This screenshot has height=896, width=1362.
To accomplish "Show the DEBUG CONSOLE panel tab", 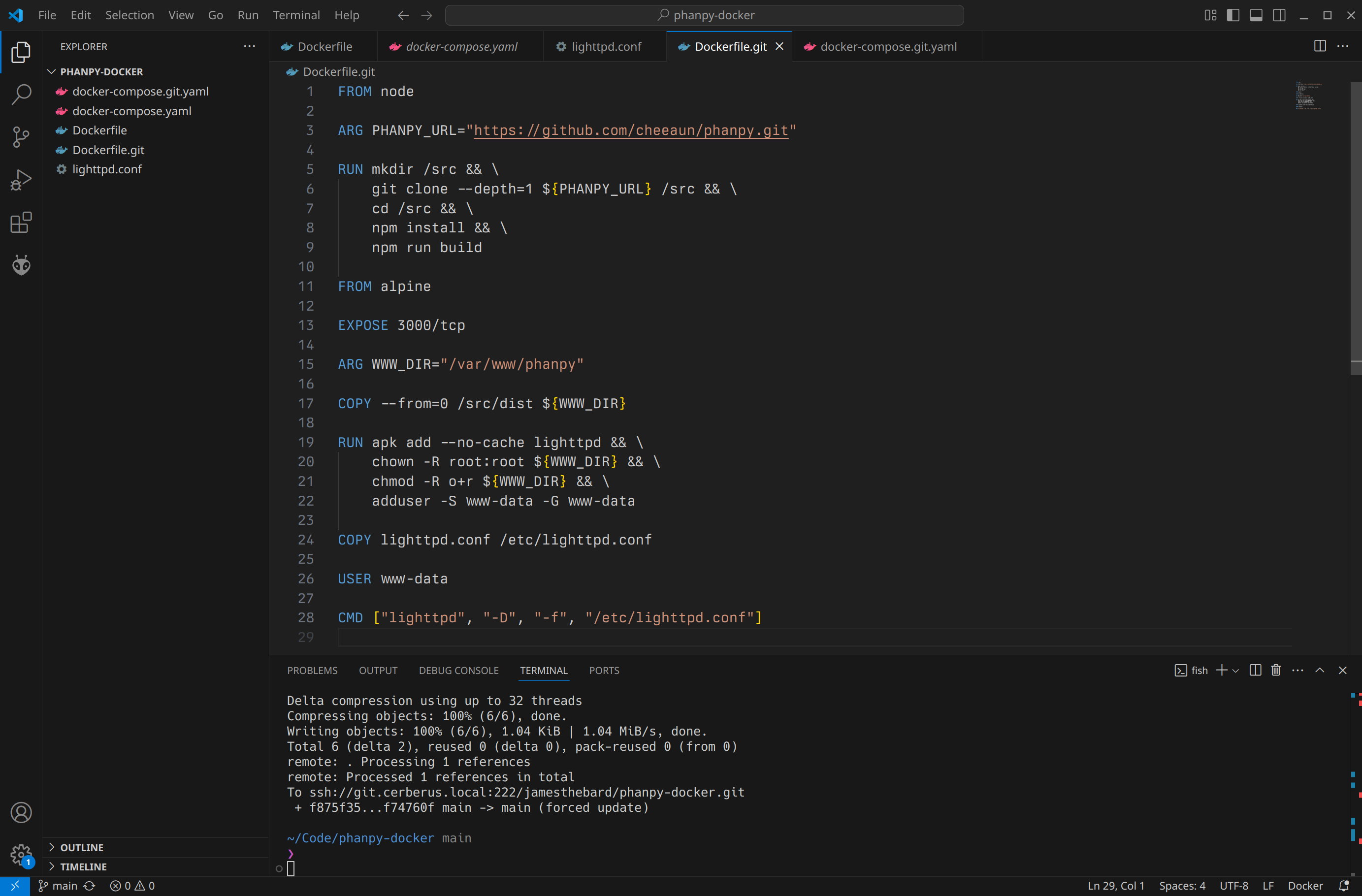I will pyautogui.click(x=459, y=670).
